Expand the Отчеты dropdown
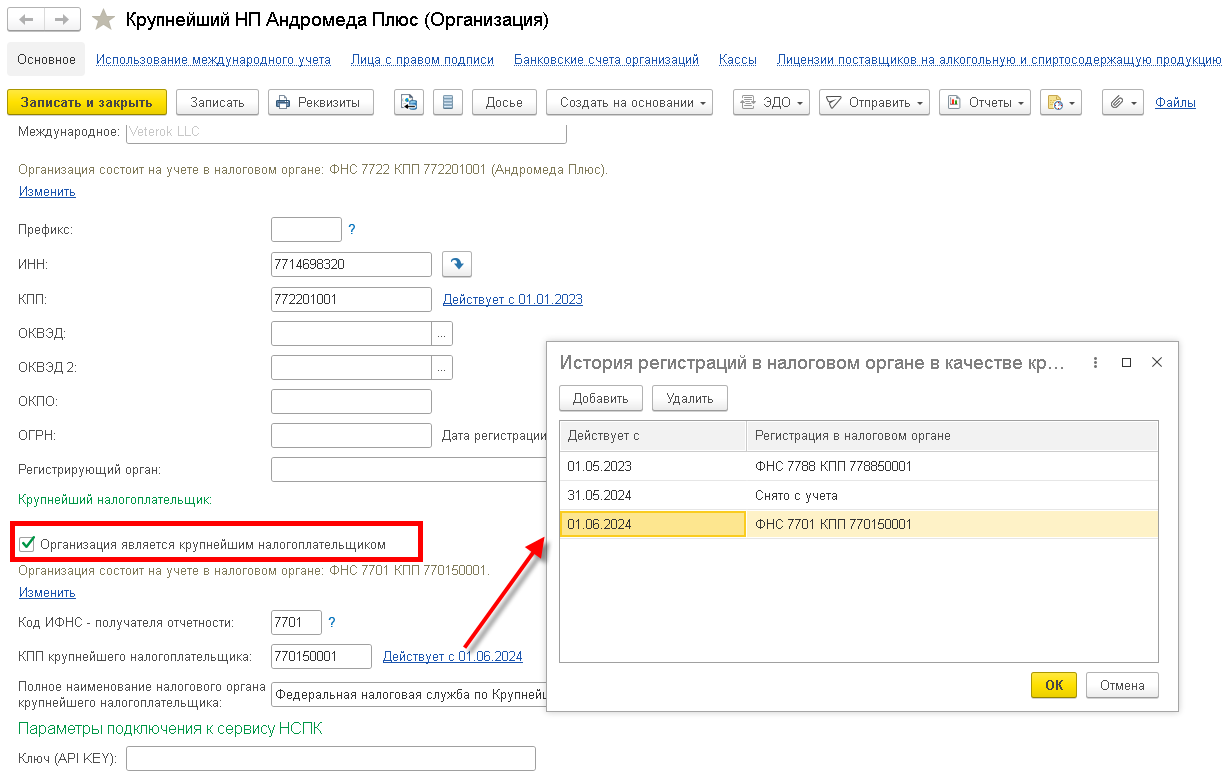Screen dimensions: 1228x776 click(x=984, y=102)
